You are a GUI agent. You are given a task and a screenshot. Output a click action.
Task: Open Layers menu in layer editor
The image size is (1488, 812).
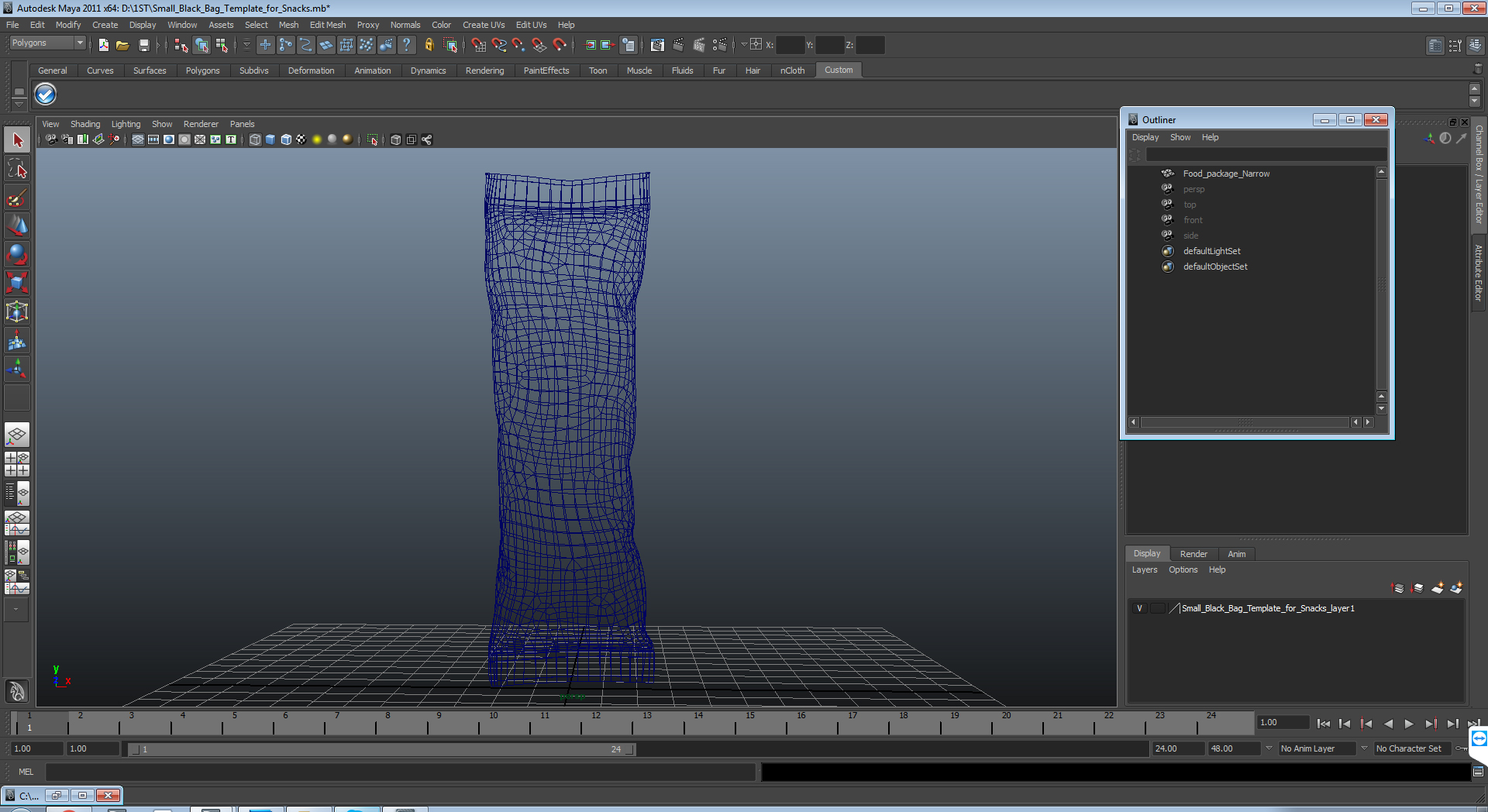(x=1145, y=569)
